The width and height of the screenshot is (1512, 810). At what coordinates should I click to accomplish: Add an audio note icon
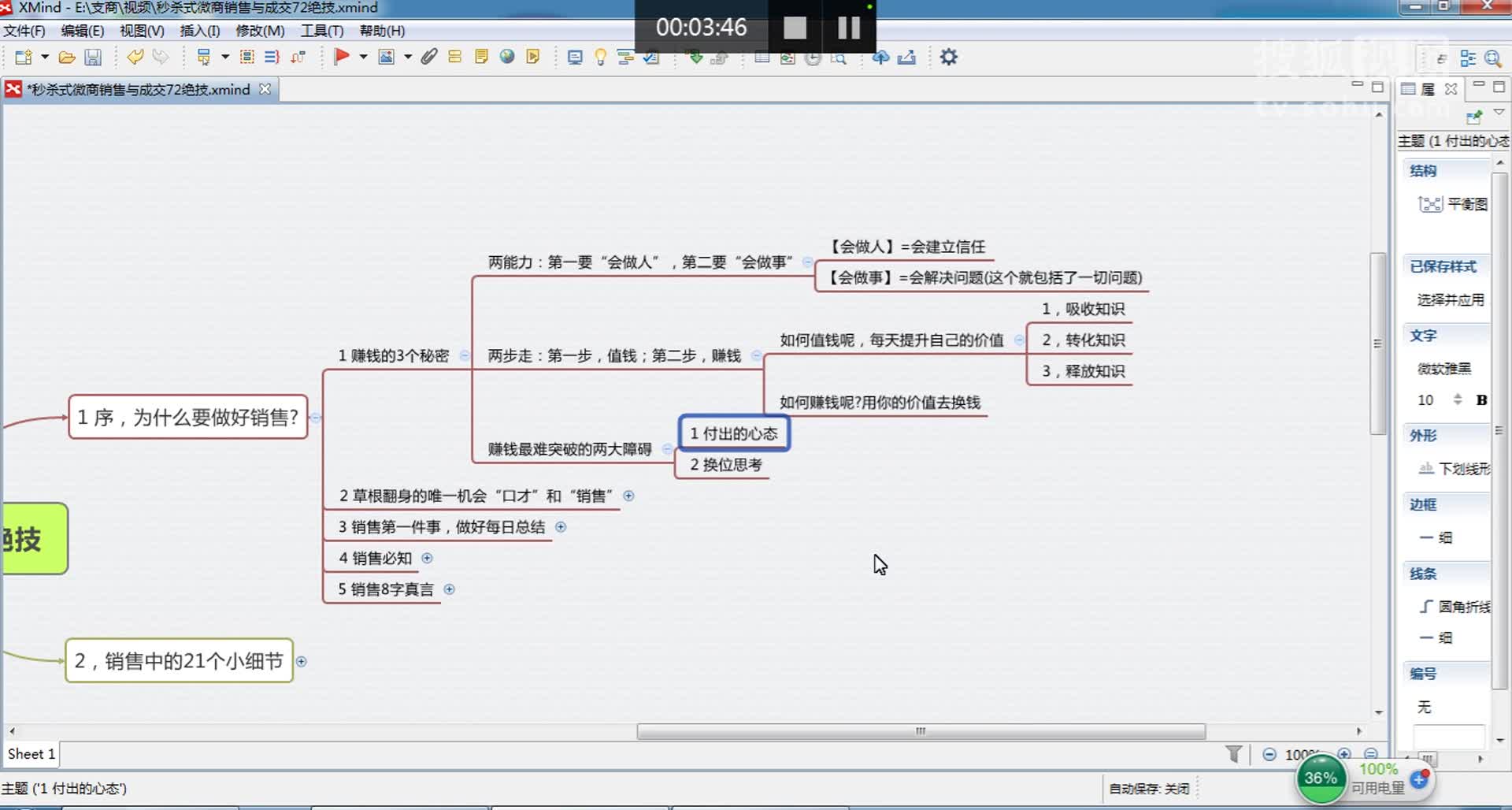pos(533,57)
